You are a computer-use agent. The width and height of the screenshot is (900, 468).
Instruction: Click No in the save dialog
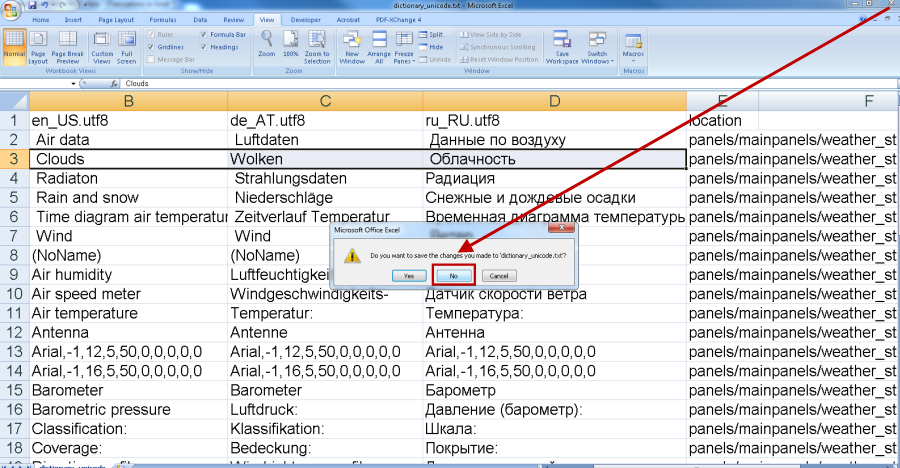[453, 274]
